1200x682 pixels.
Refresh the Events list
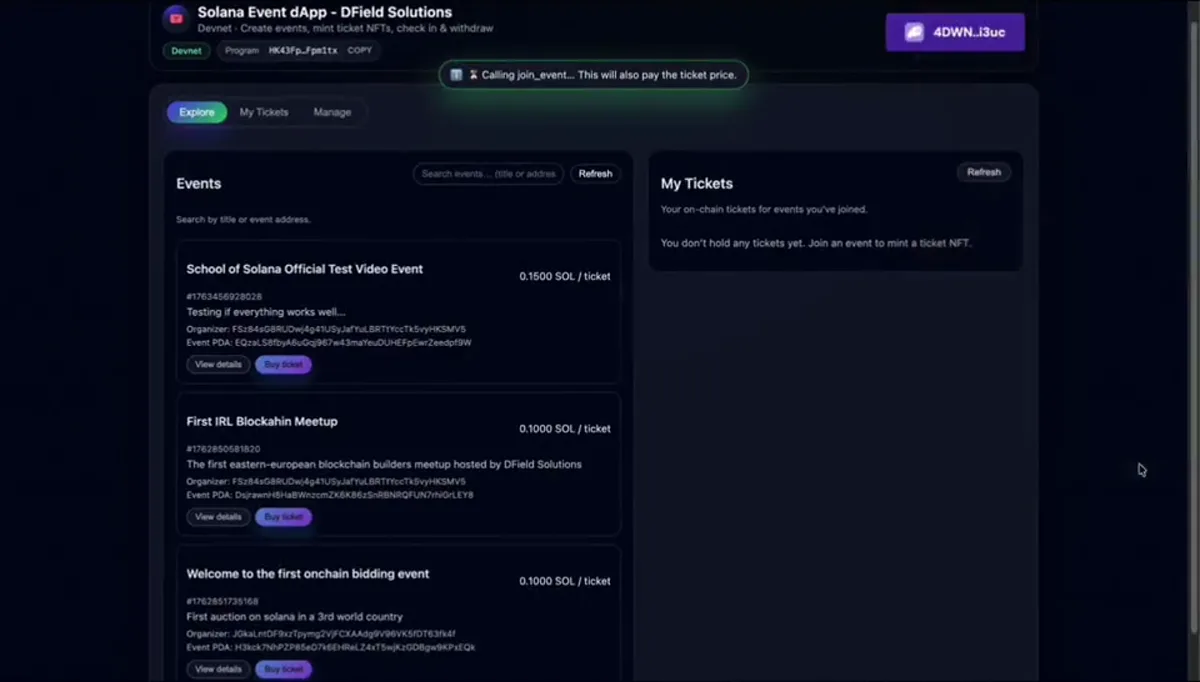coord(595,173)
